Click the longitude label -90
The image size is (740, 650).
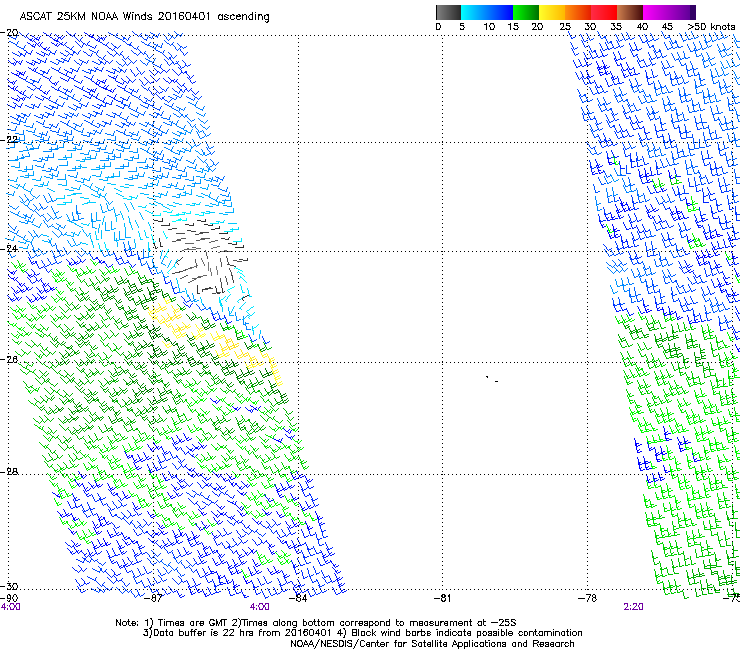click(x=9, y=598)
